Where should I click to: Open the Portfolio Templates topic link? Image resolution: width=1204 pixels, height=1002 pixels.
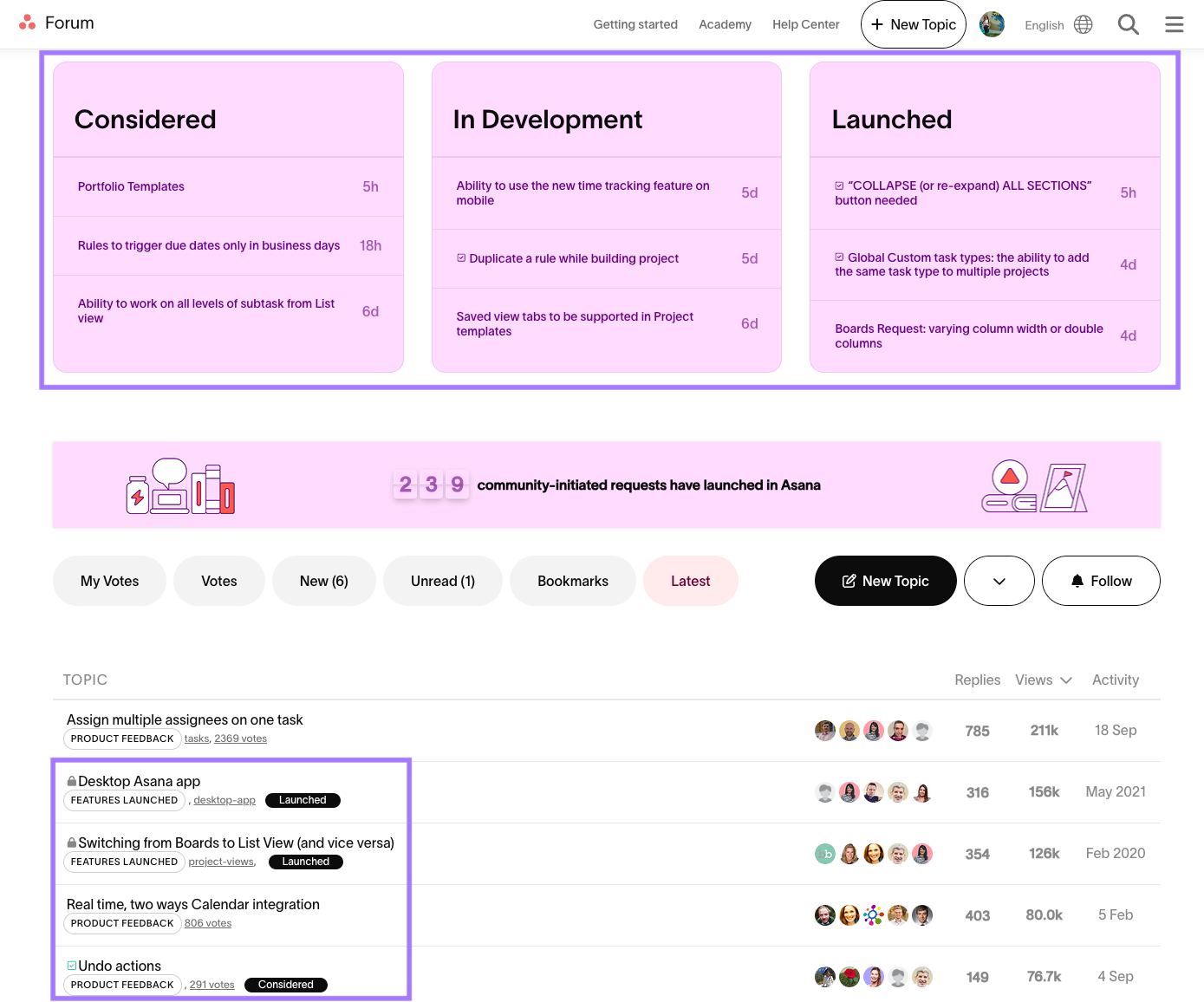[131, 186]
